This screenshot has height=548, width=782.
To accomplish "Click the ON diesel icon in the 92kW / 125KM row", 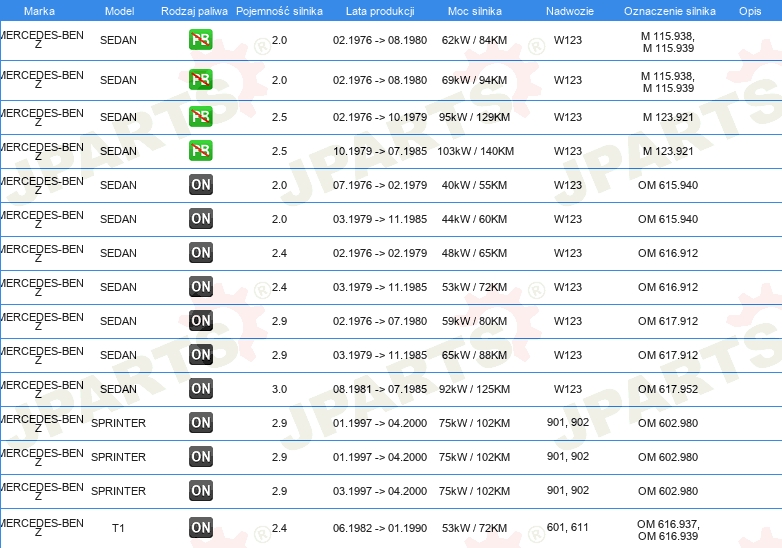I will click(201, 388).
